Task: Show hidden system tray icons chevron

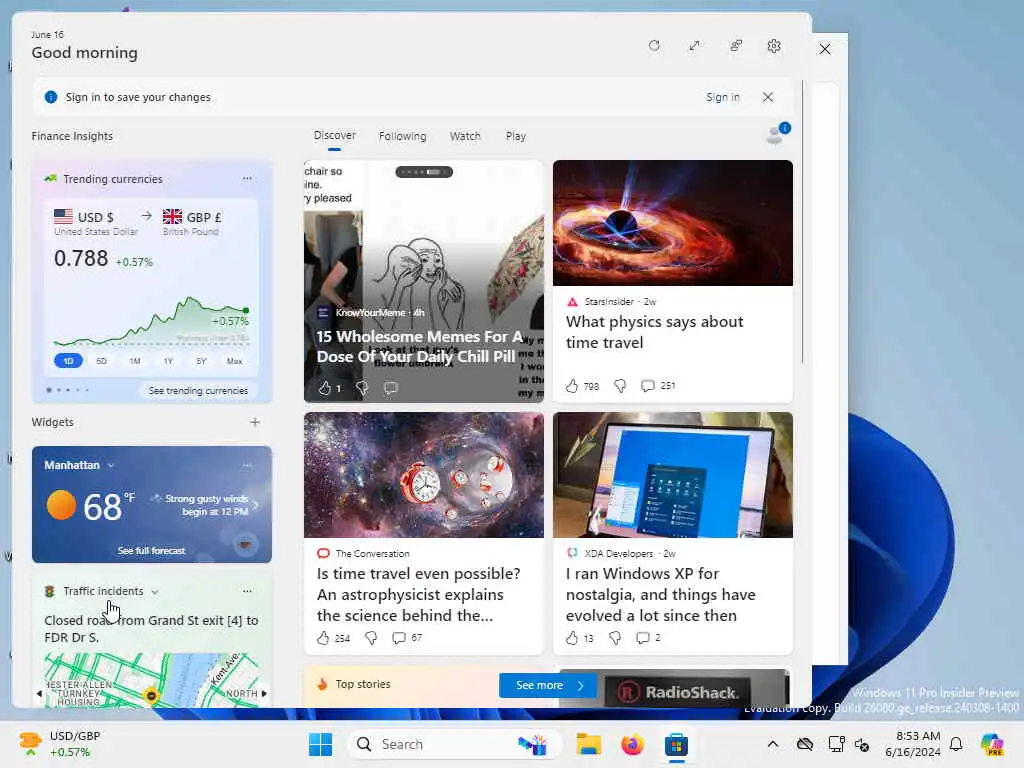Action: pyautogui.click(x=773, y=744)
